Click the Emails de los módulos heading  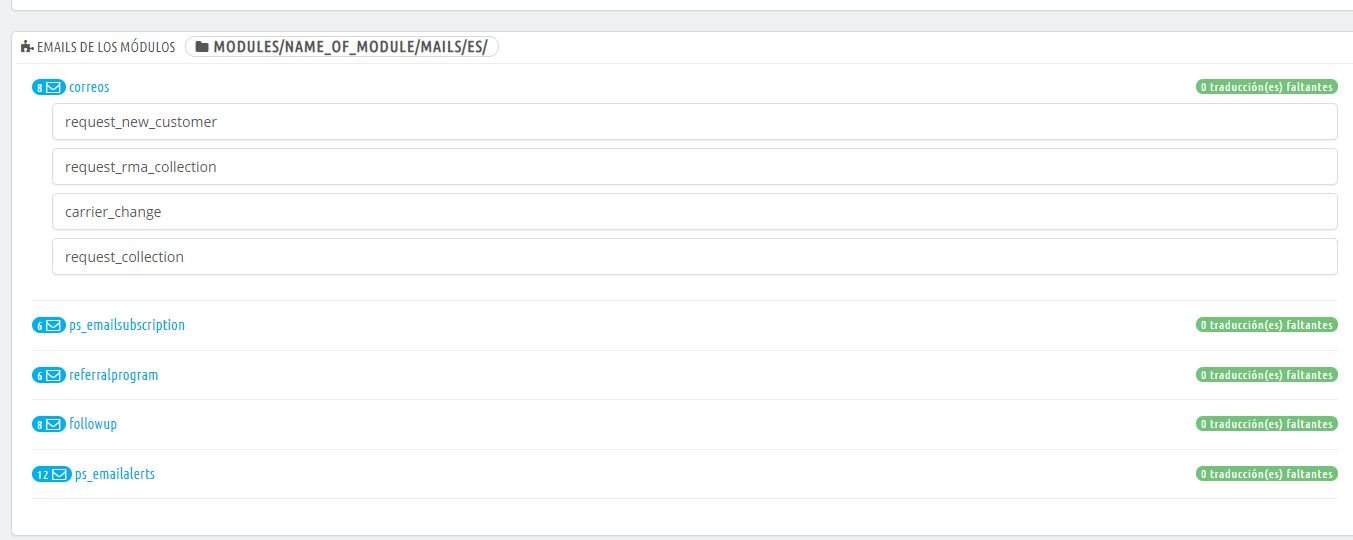point(105,47)
